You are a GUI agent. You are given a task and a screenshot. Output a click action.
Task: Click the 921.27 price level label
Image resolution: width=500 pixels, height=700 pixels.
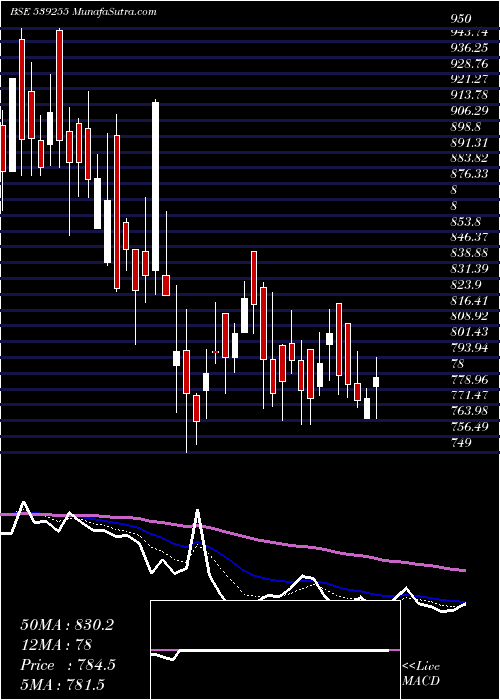(x=470, y=79)
